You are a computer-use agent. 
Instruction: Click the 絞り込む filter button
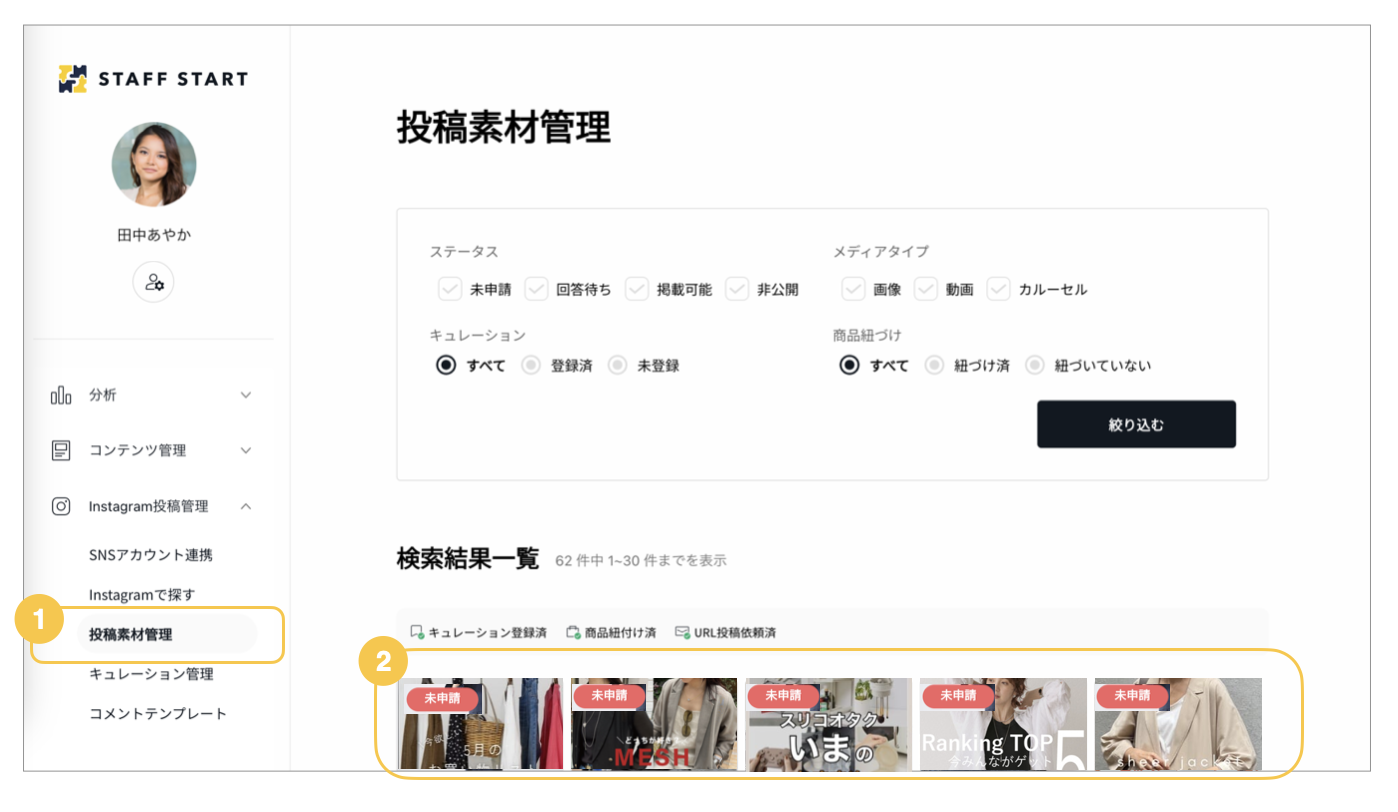pos(1136,424)
